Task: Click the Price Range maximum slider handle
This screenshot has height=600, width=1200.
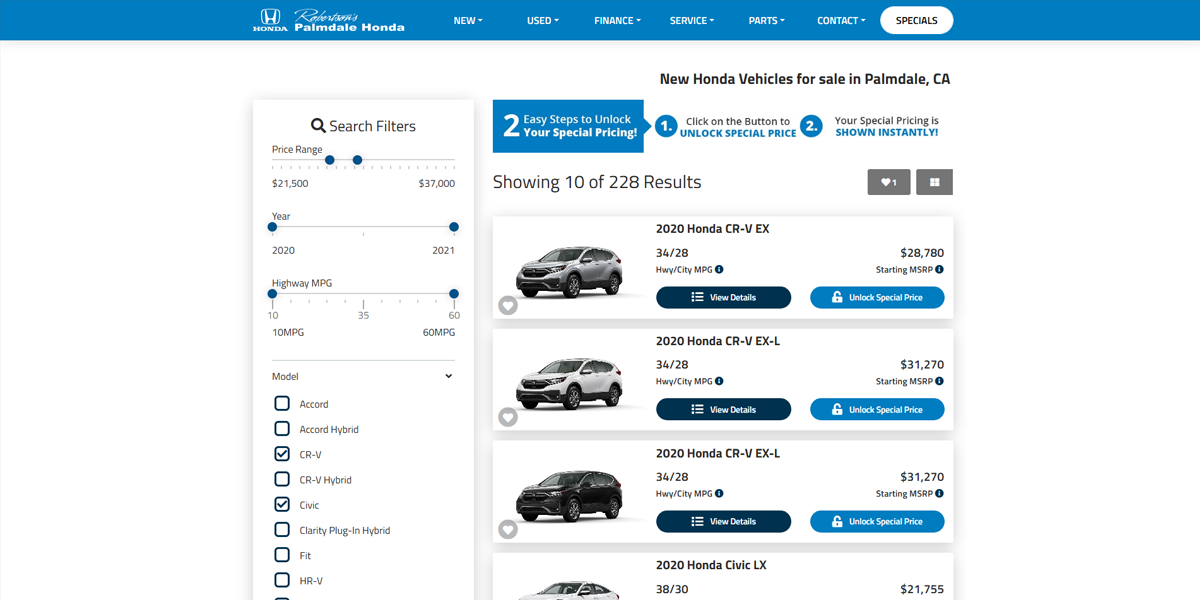Action: coord(357,160)
